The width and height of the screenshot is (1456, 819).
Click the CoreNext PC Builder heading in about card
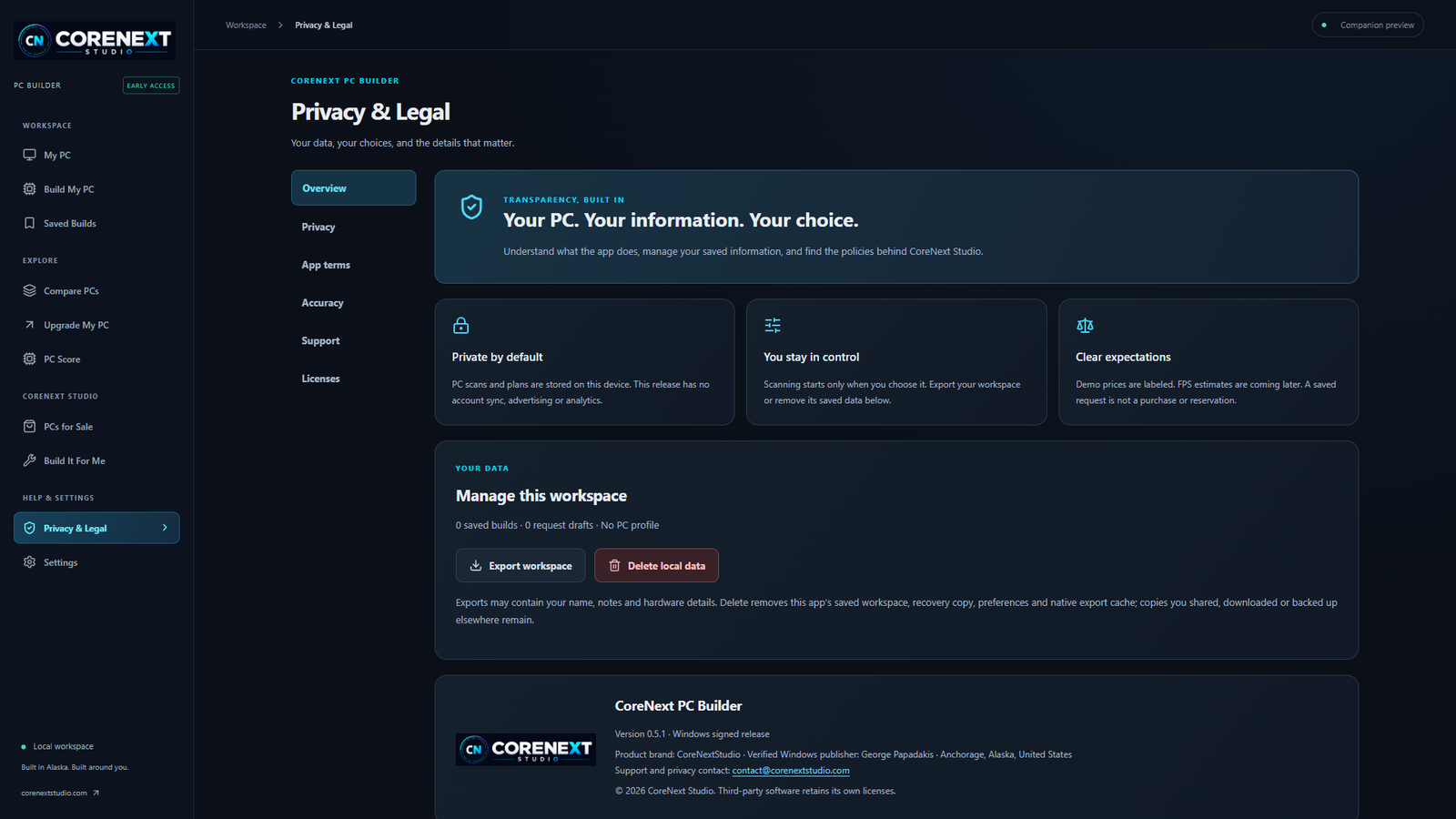(x=678, y=706)
